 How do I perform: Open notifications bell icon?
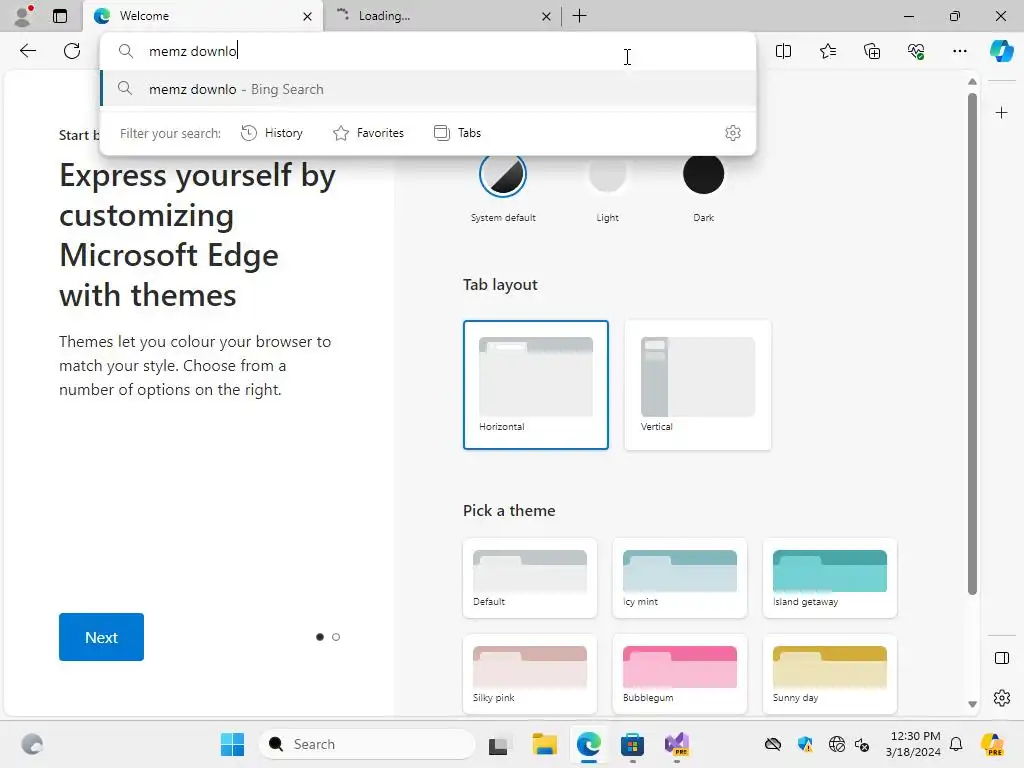tap(956, 744)
